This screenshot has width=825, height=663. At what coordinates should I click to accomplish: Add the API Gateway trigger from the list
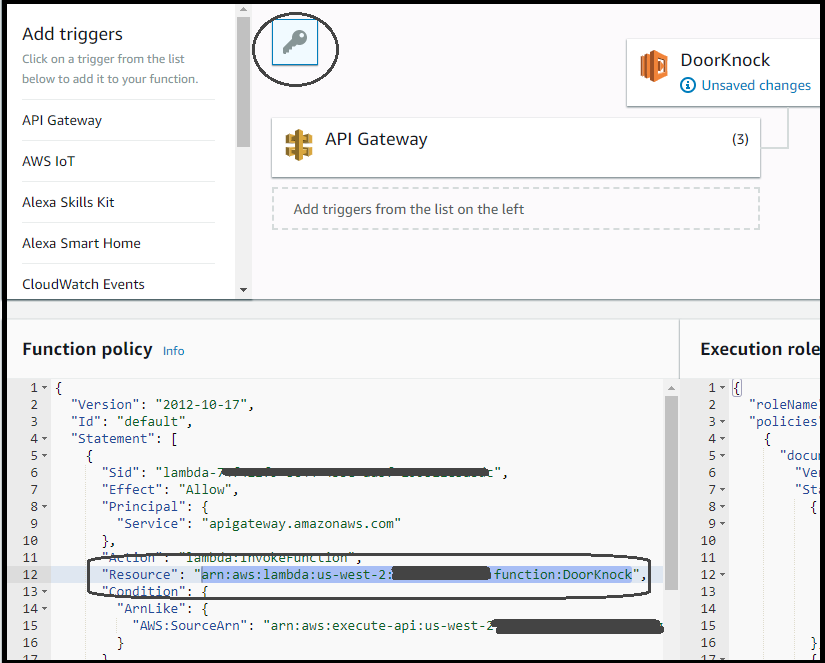coord(62,121)
